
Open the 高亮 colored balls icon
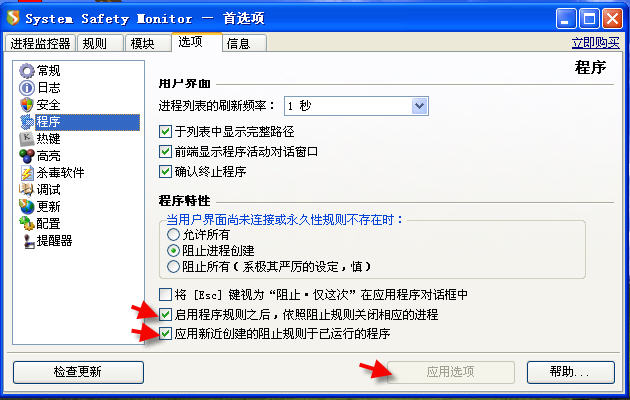coord(27,156)
